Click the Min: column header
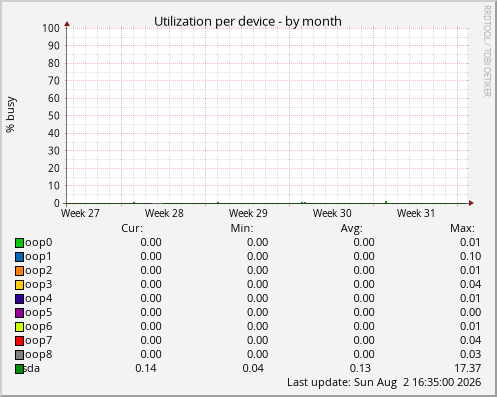Viewport: 497px width, 397px height. [x=242, y=228]
